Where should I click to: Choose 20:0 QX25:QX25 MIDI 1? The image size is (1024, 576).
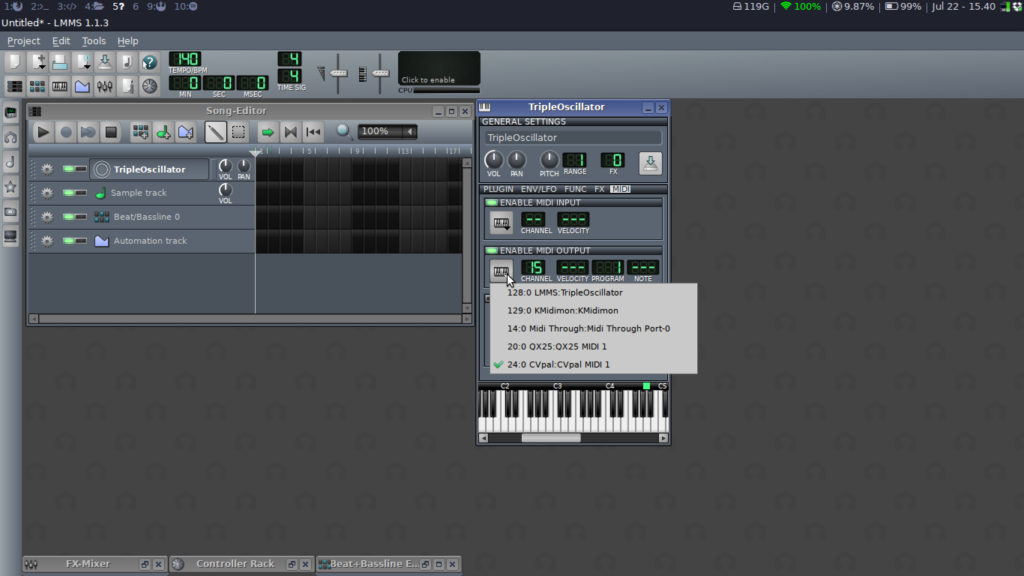coord(593,347)
